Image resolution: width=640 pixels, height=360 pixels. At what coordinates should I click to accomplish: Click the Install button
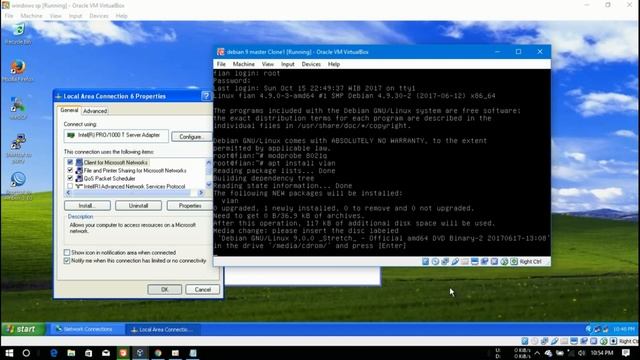coord(87,206)
